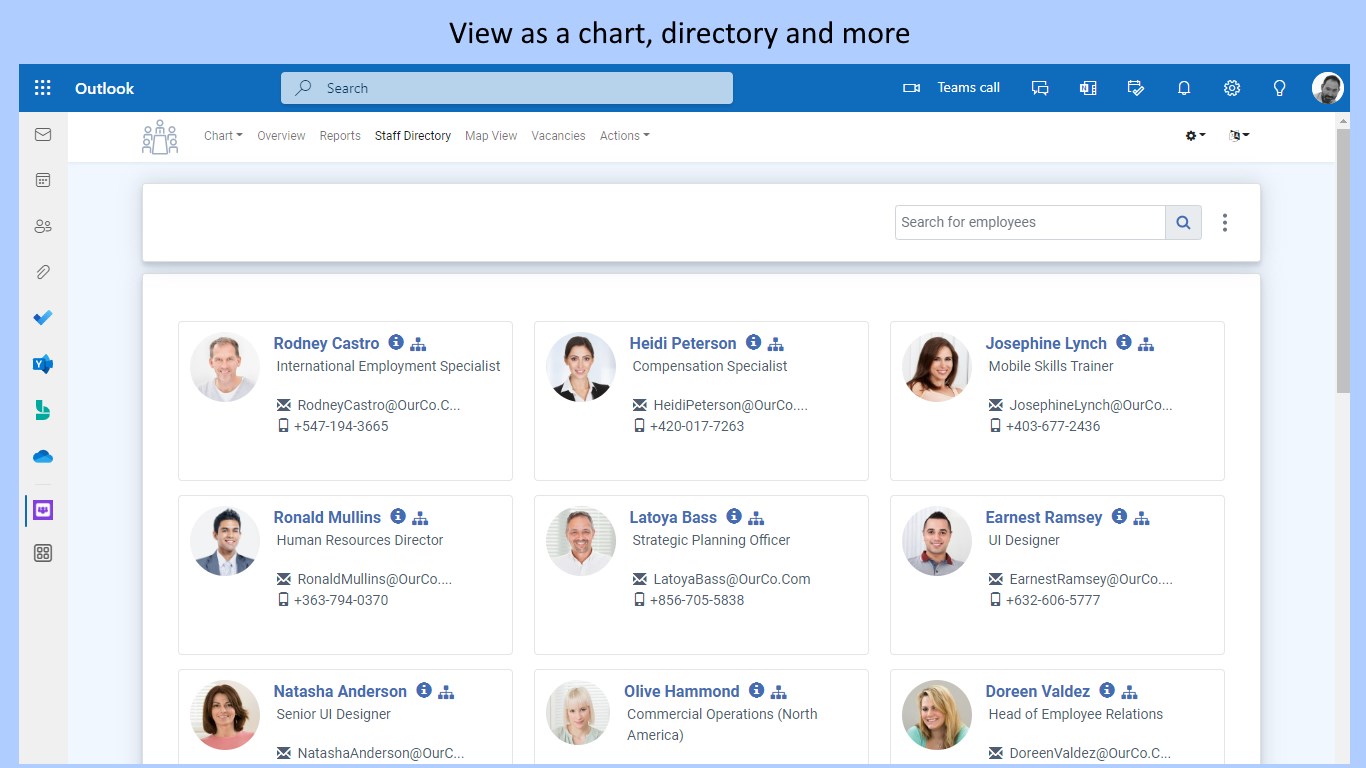Open the notifications bell

[1184, 88]
